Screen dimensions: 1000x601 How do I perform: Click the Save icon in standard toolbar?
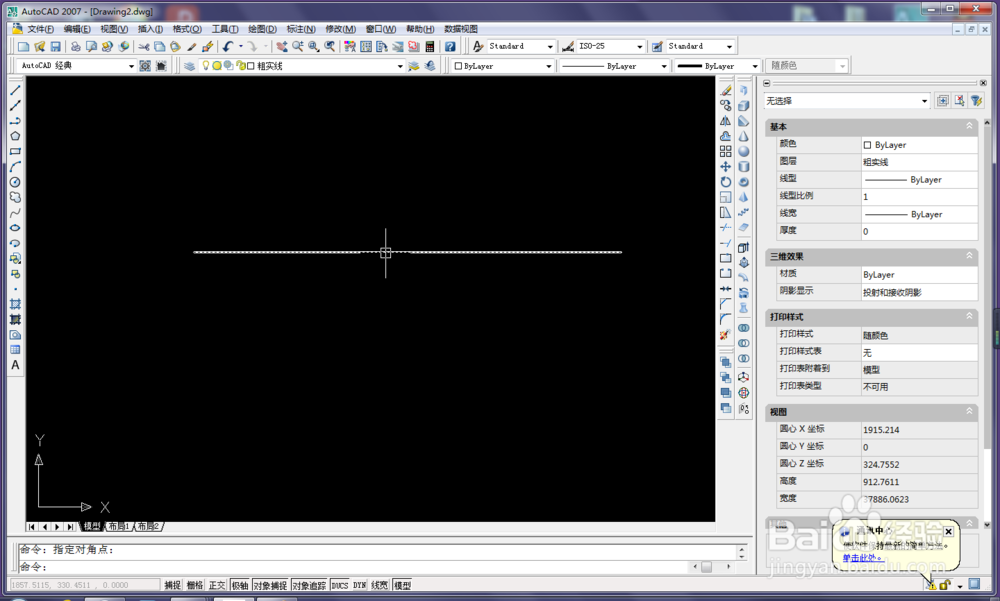point(55,47)
